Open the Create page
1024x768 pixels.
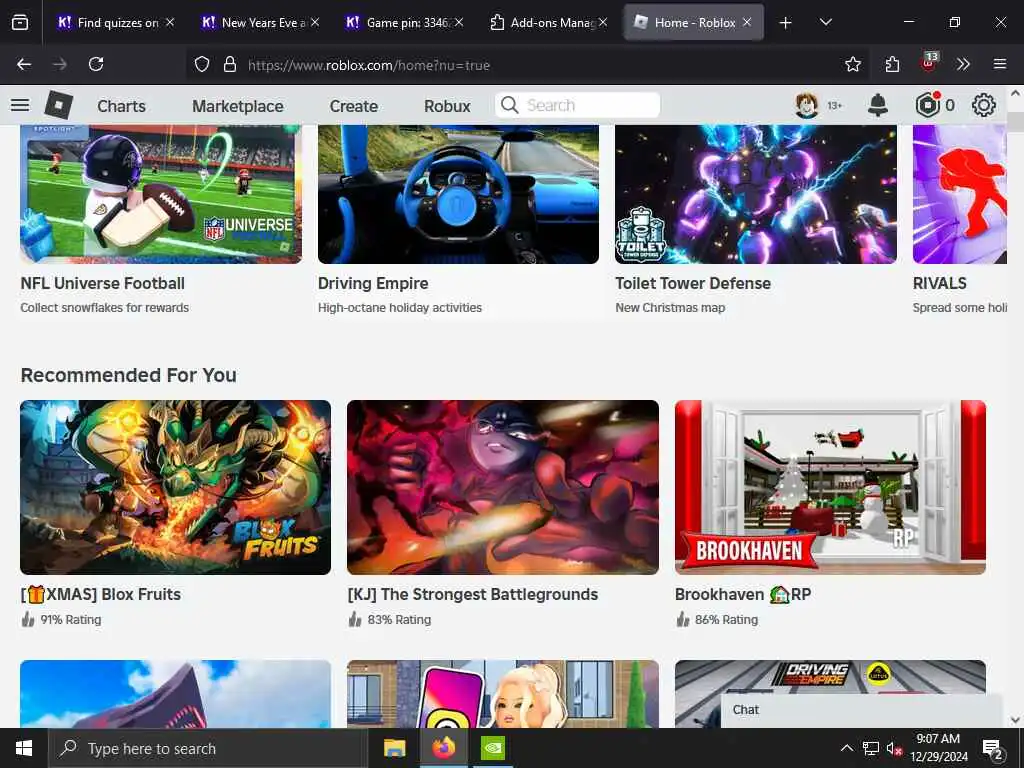(x=353, y=106)
